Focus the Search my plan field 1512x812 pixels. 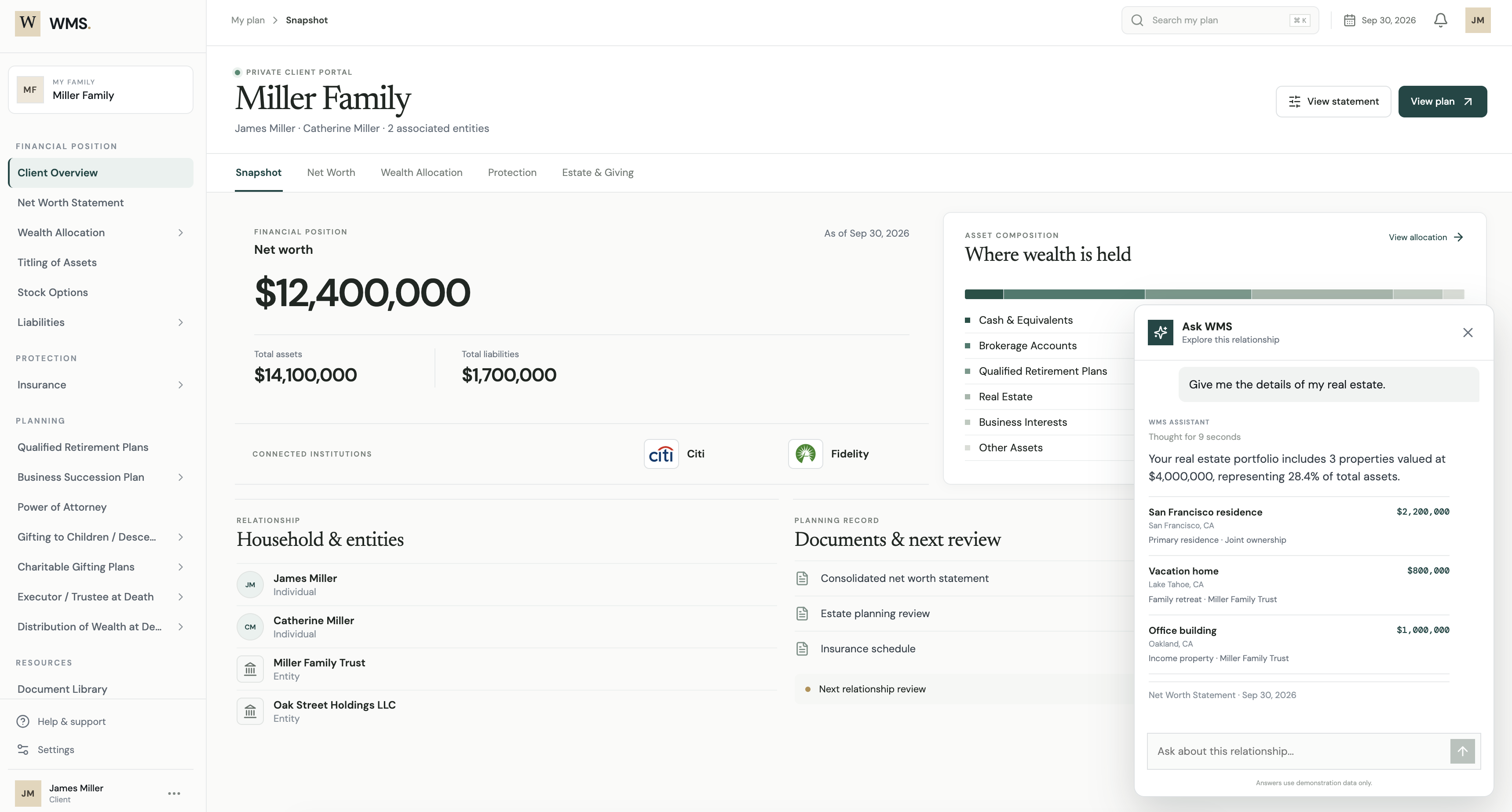click(x=1220, y=20)
